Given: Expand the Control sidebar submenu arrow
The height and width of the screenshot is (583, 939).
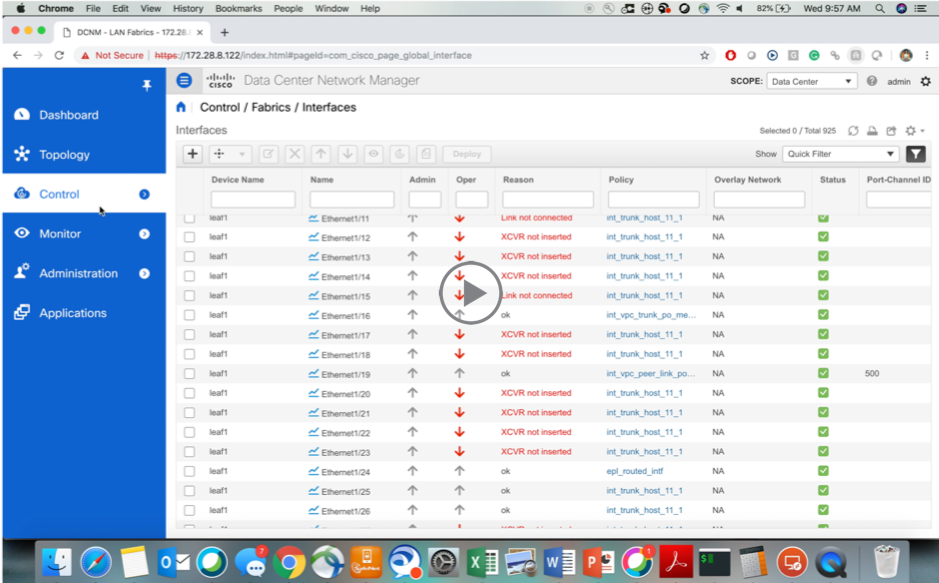Looking at the screenshot, I should [x=144, y=194].
